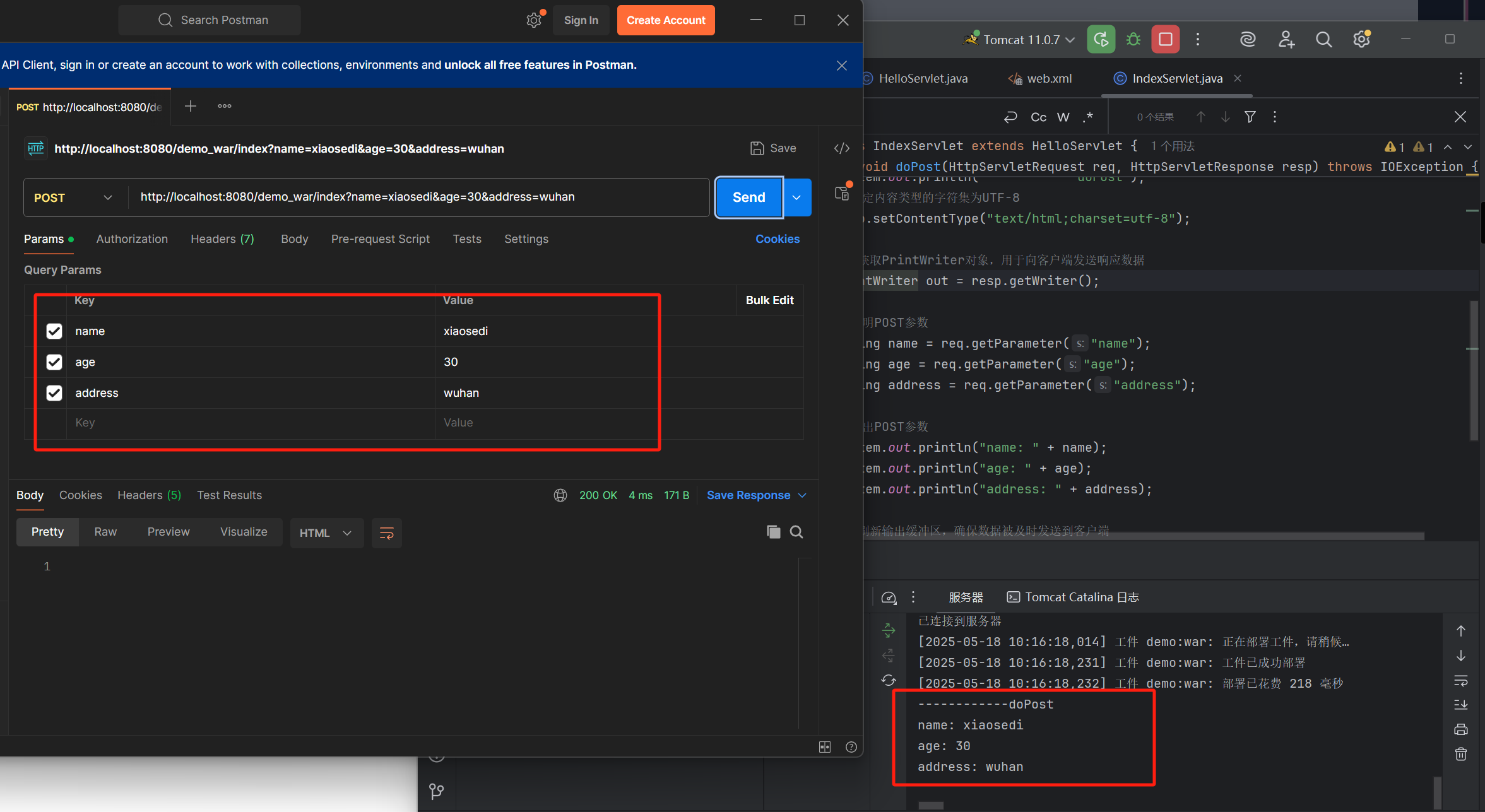Click the Create Account button
The image size is (1485, 812).
click(x=665, y=20)
